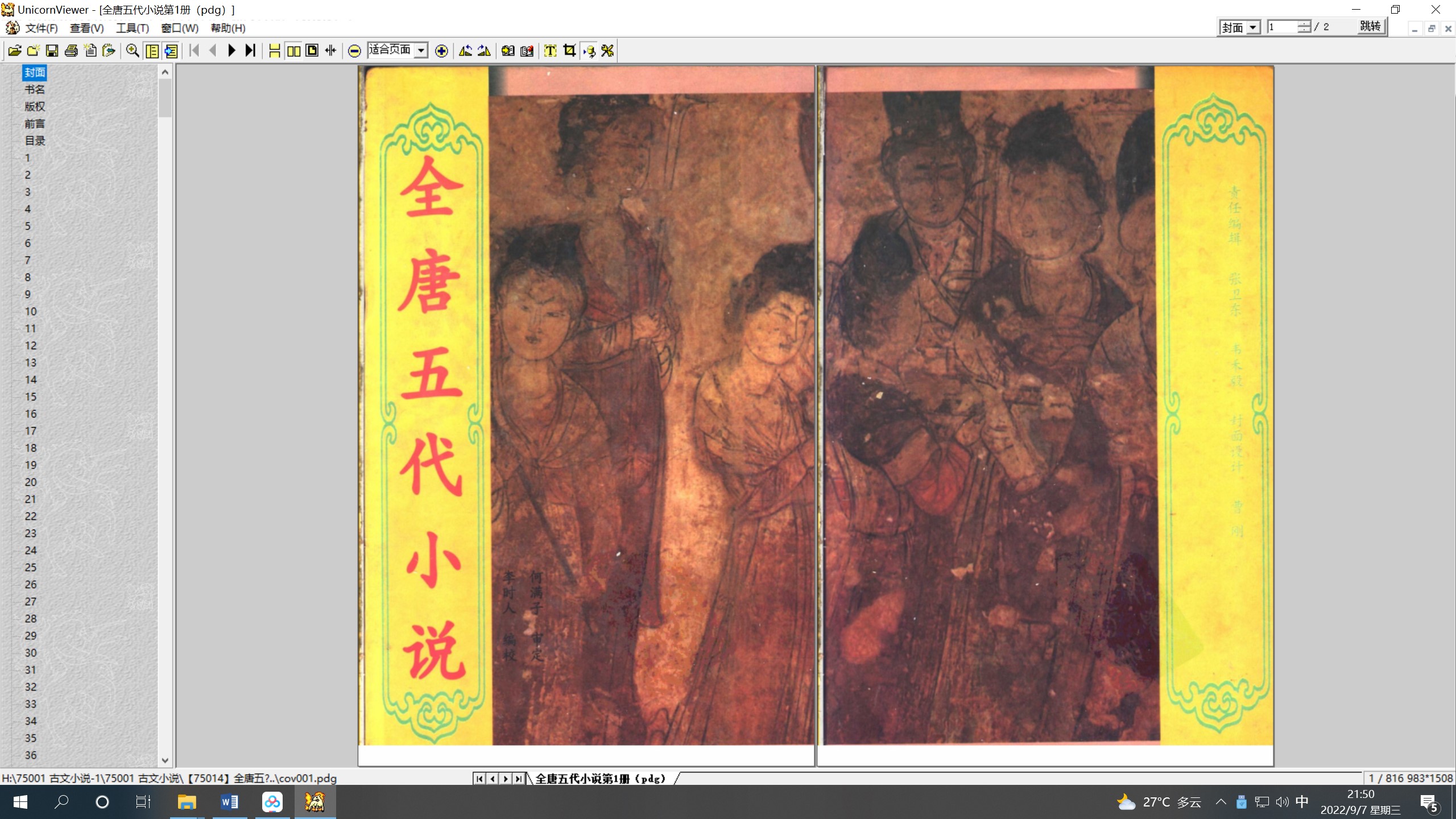
Task: Open Baidu Netdisk cloud icon in taskbar
Action: click(272, 802)
